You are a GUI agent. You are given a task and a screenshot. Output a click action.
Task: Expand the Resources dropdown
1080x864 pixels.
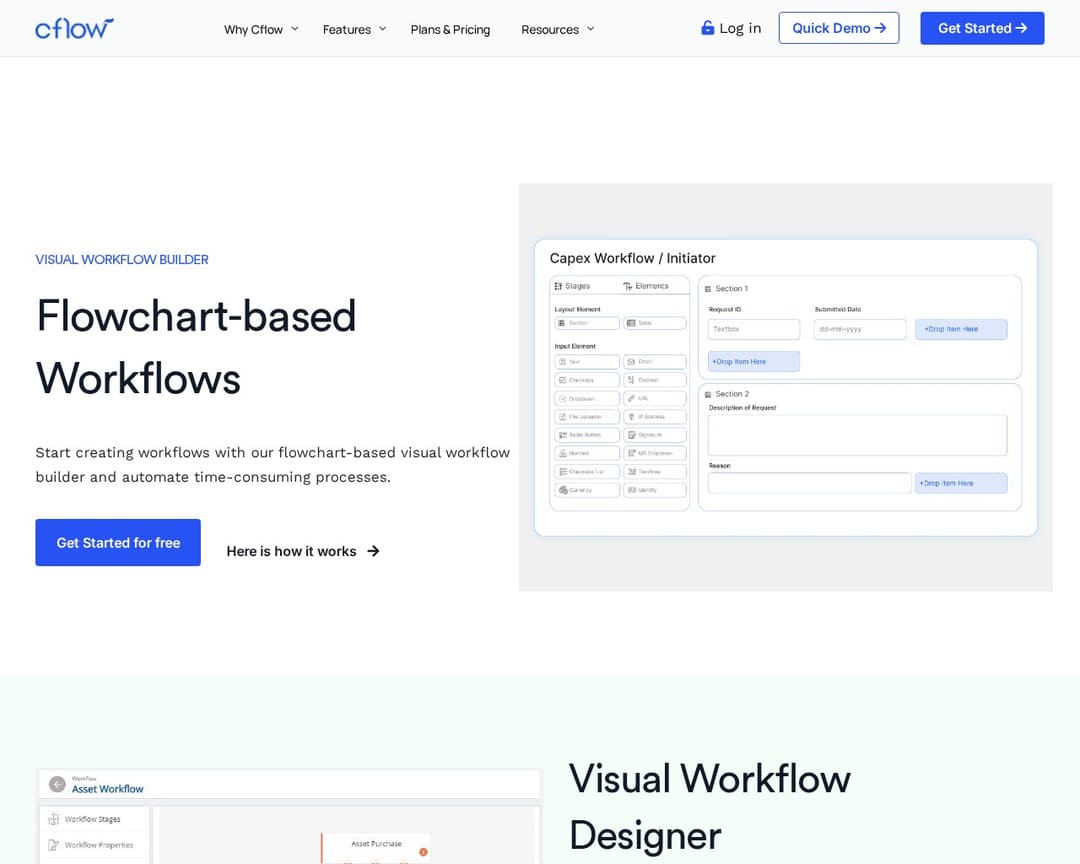pos(557,30)
